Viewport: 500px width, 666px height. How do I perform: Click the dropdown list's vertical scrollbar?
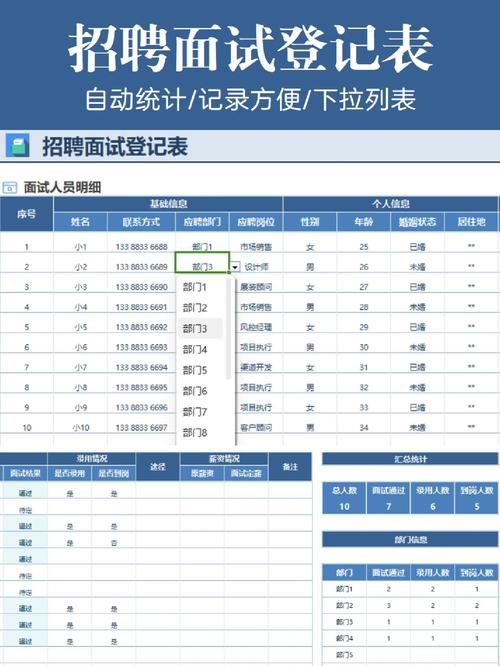pos(229,329)
